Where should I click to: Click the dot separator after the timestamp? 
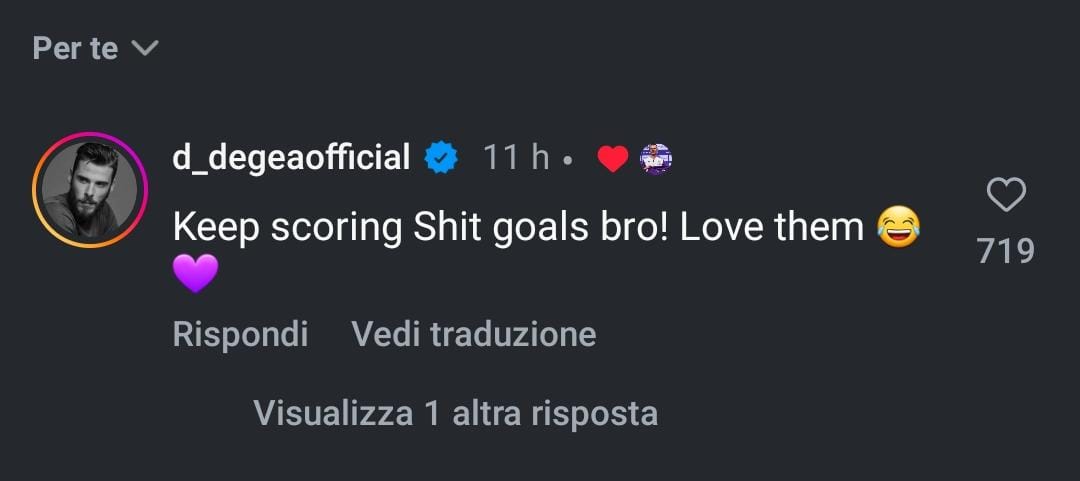(567, 160)
